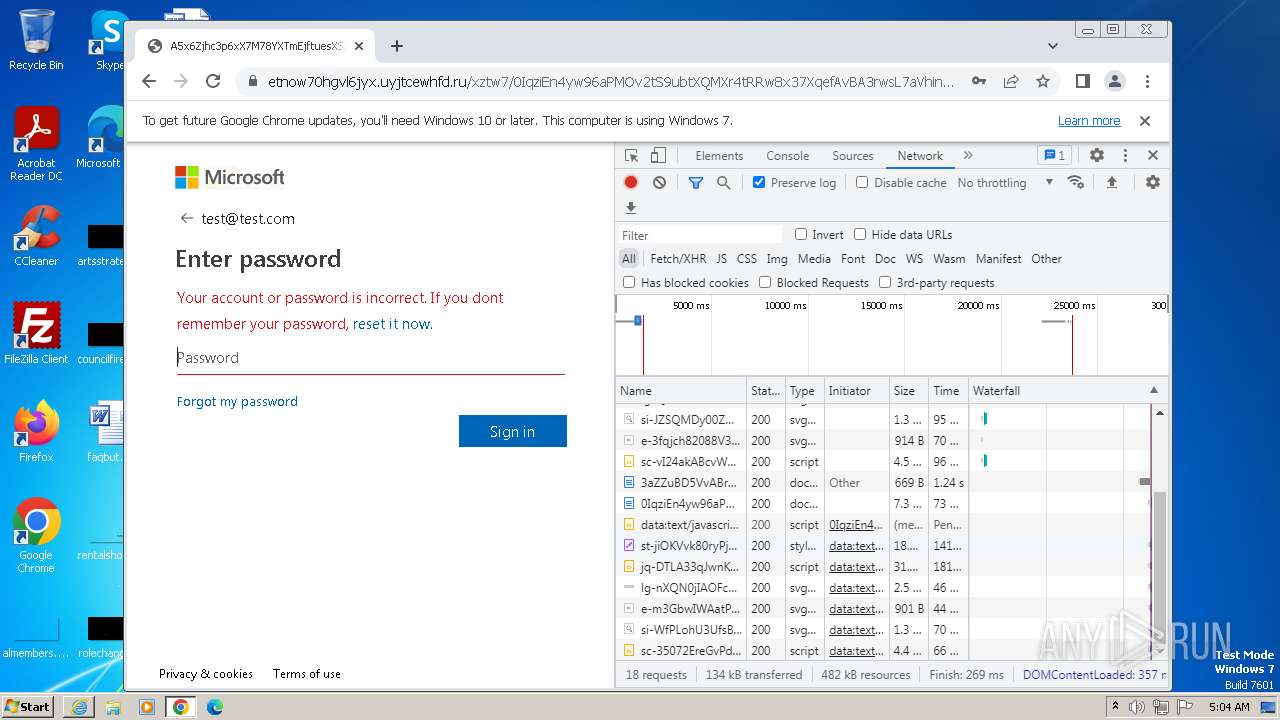The width and height of the screenshot is (1280, 720).
Task: Open CCleaner desktop shortcut
Action: pyautogui.click(x=36, y=237)
